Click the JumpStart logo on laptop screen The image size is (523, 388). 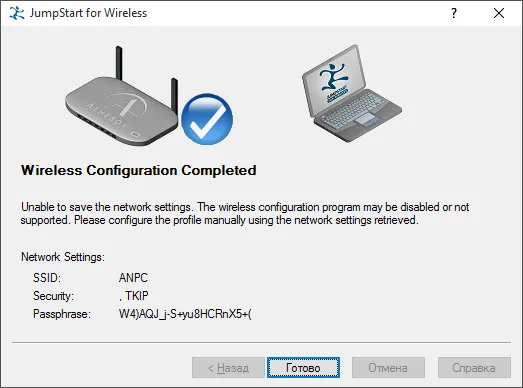point(334,81)
